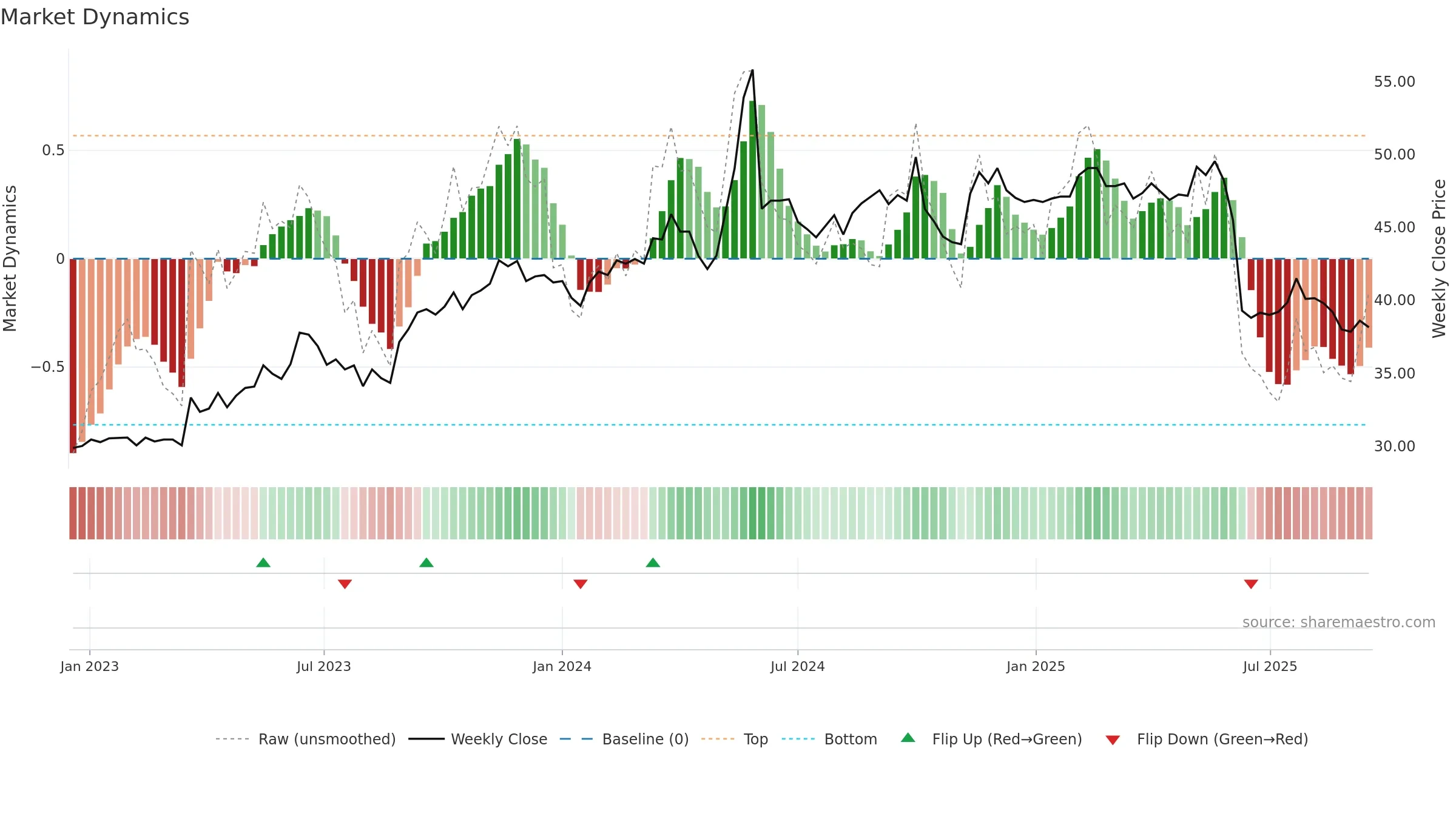This screenshot has width=1456, height=819.
Task: Click the 0.5 left axis label
Action: pyautogui.click(x=53, y=150)
